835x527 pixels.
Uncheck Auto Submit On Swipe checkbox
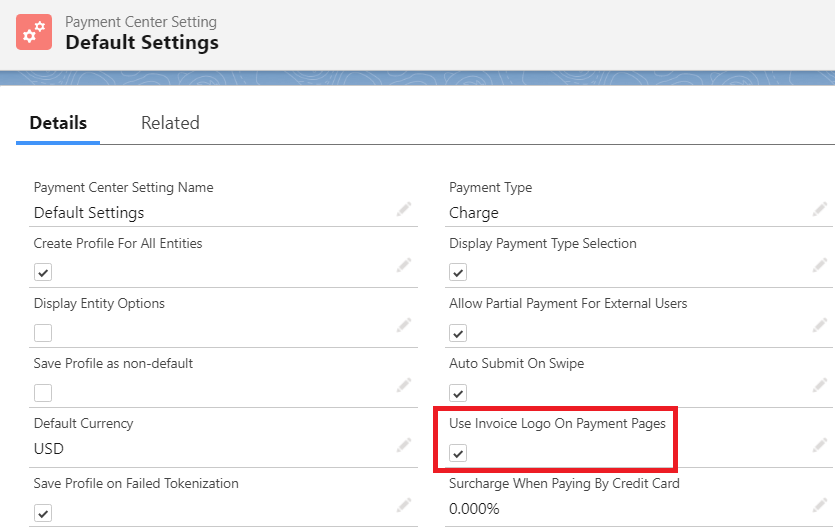pos(458,393)
